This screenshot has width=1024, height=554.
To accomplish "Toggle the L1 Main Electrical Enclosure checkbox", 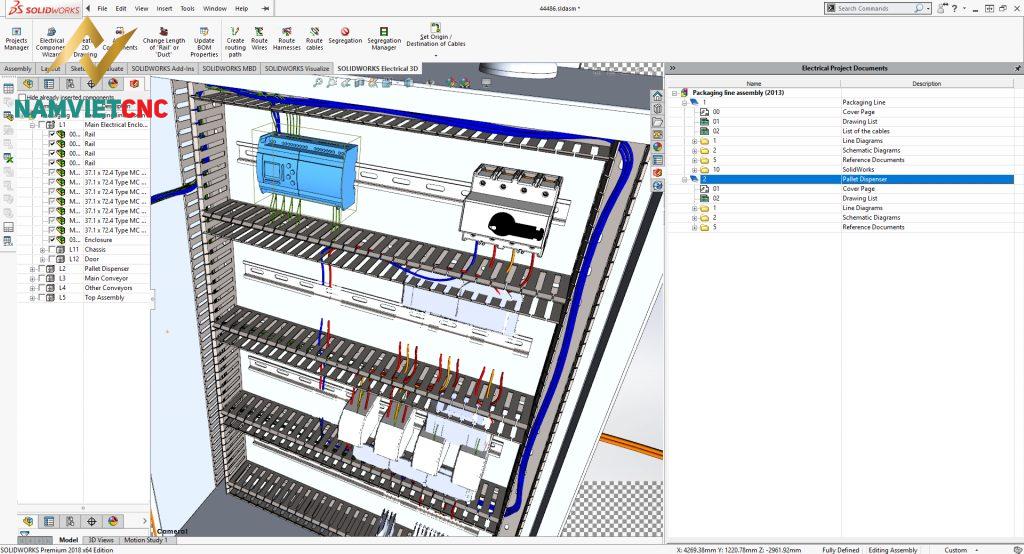I will (42, 125).
